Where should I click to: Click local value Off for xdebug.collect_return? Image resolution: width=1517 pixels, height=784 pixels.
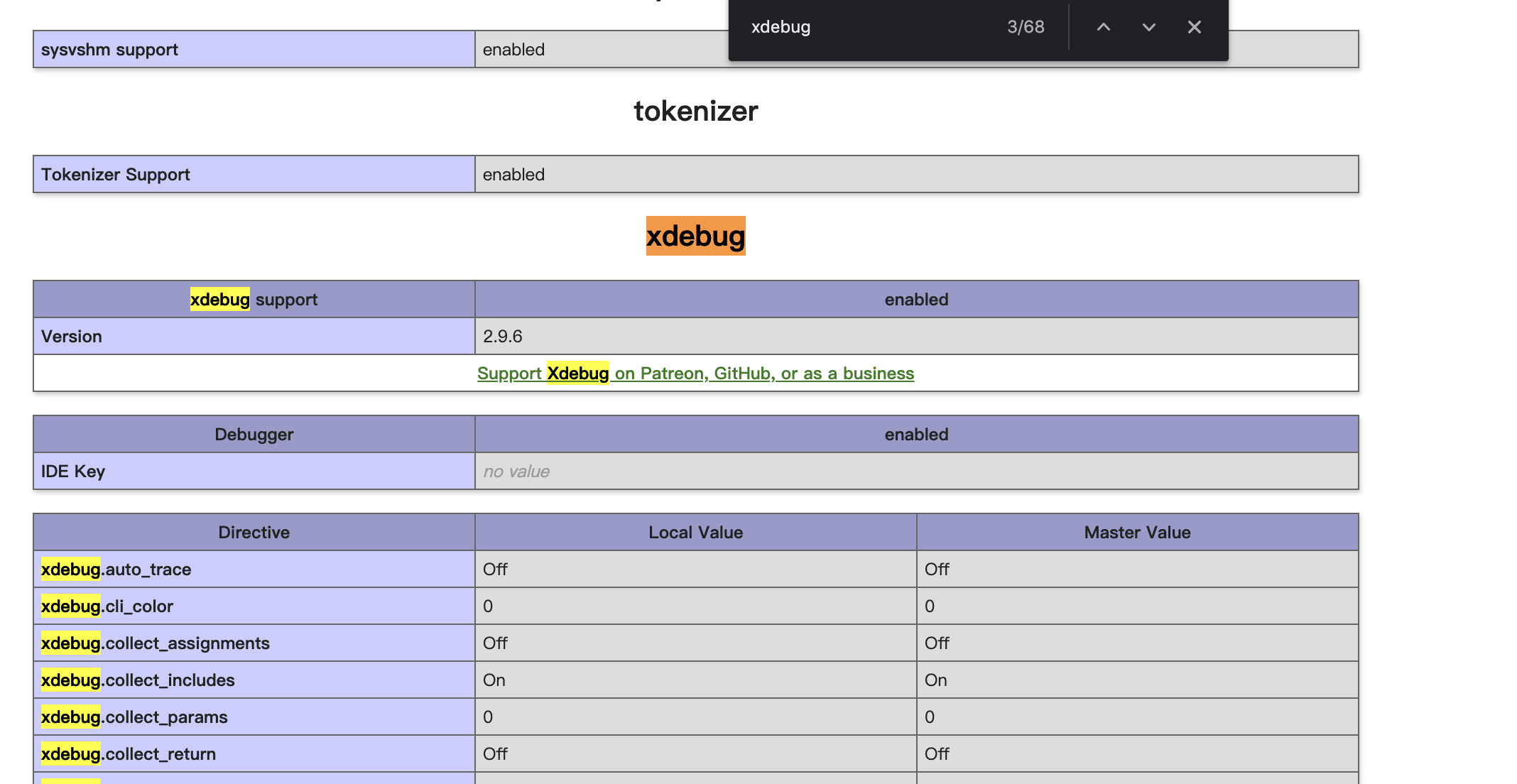695,754
